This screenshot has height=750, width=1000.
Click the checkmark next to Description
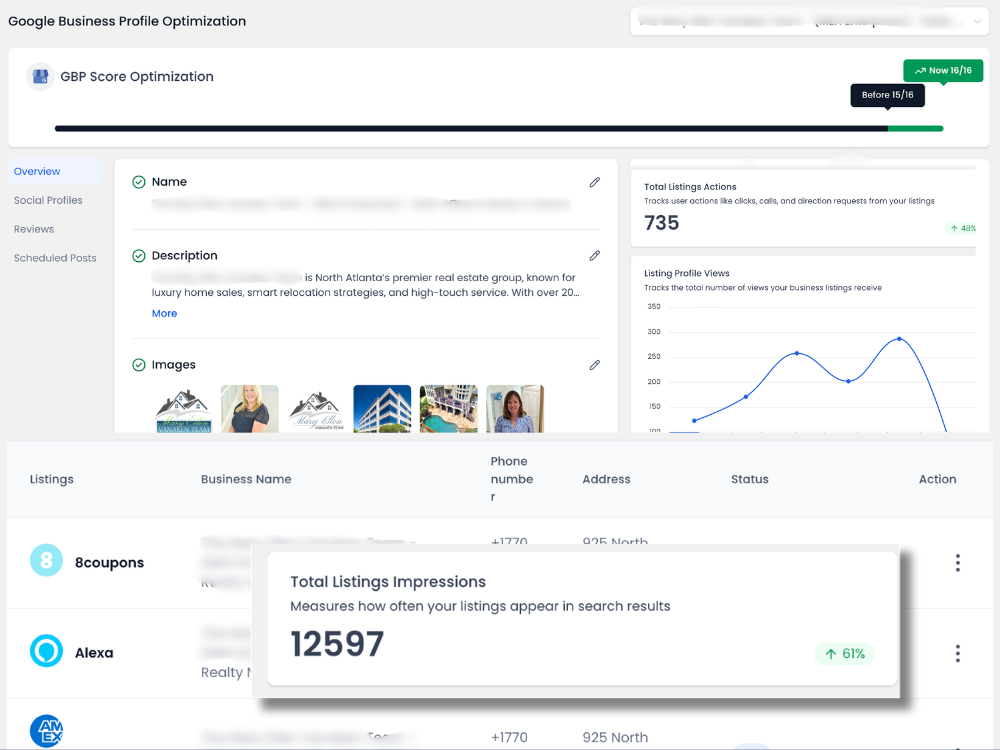[x=139, y=255]
